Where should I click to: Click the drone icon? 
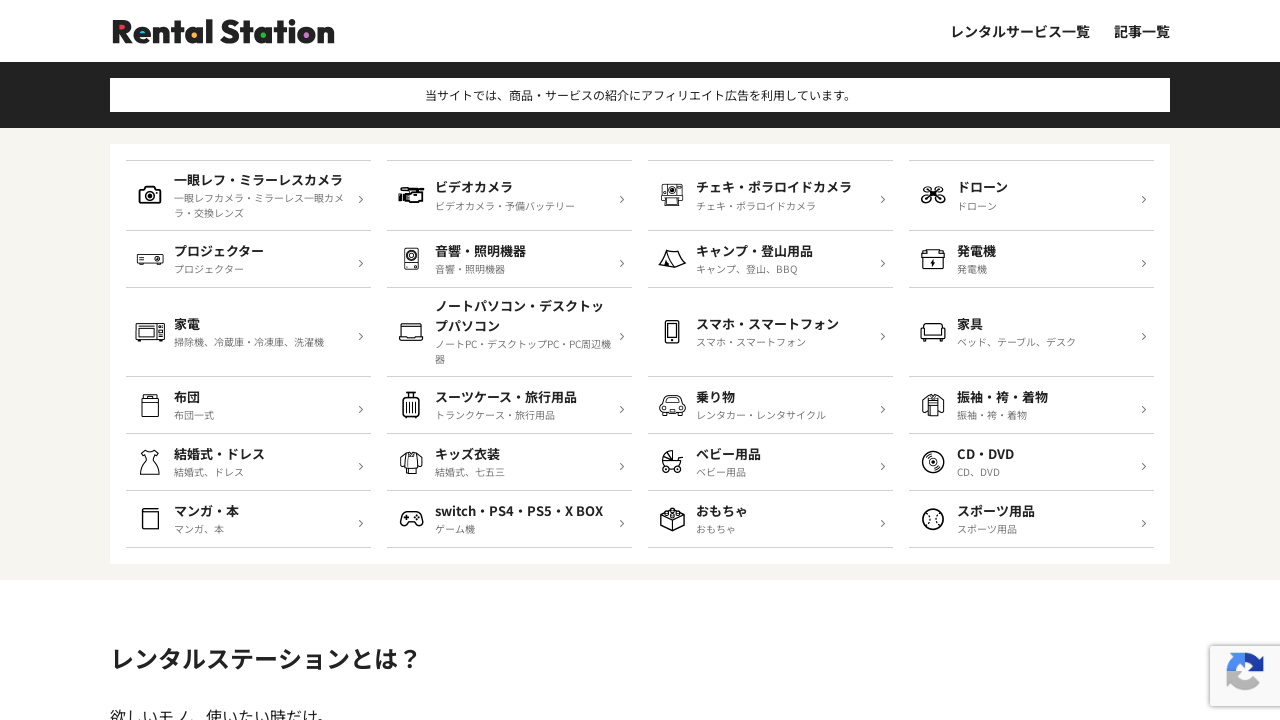933,195
